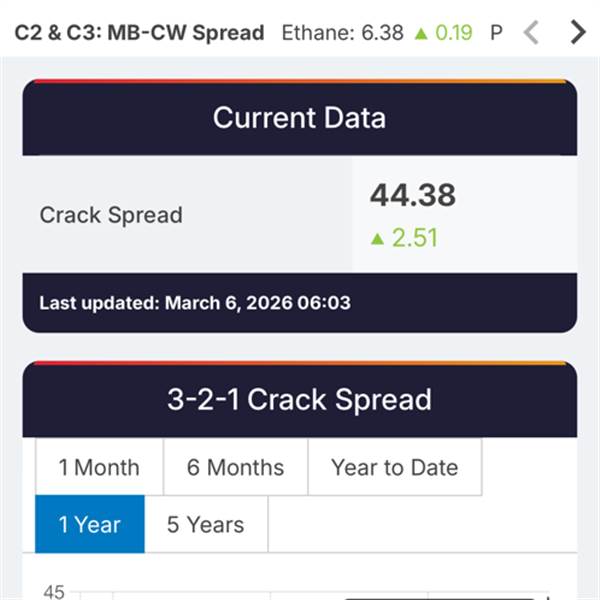Image resolution: width=600 pixels, height=600 pixels.
Task: Click the partially visible P ticker item
Action: tap(496, 32)
